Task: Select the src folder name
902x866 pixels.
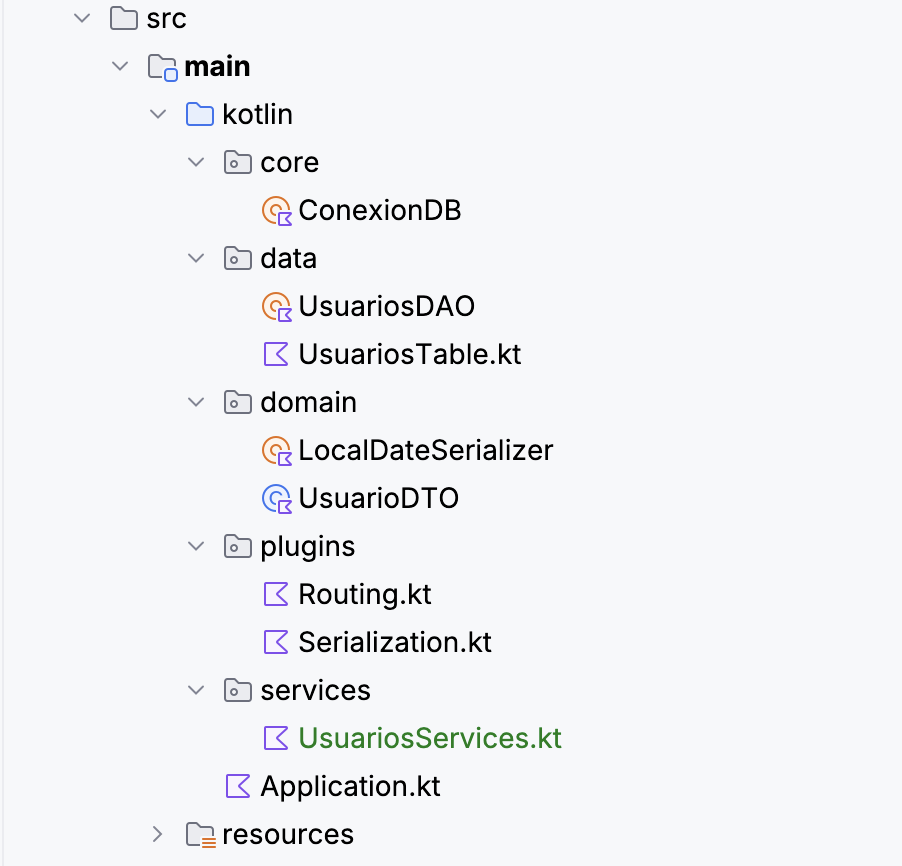Action: click(166, 19)
